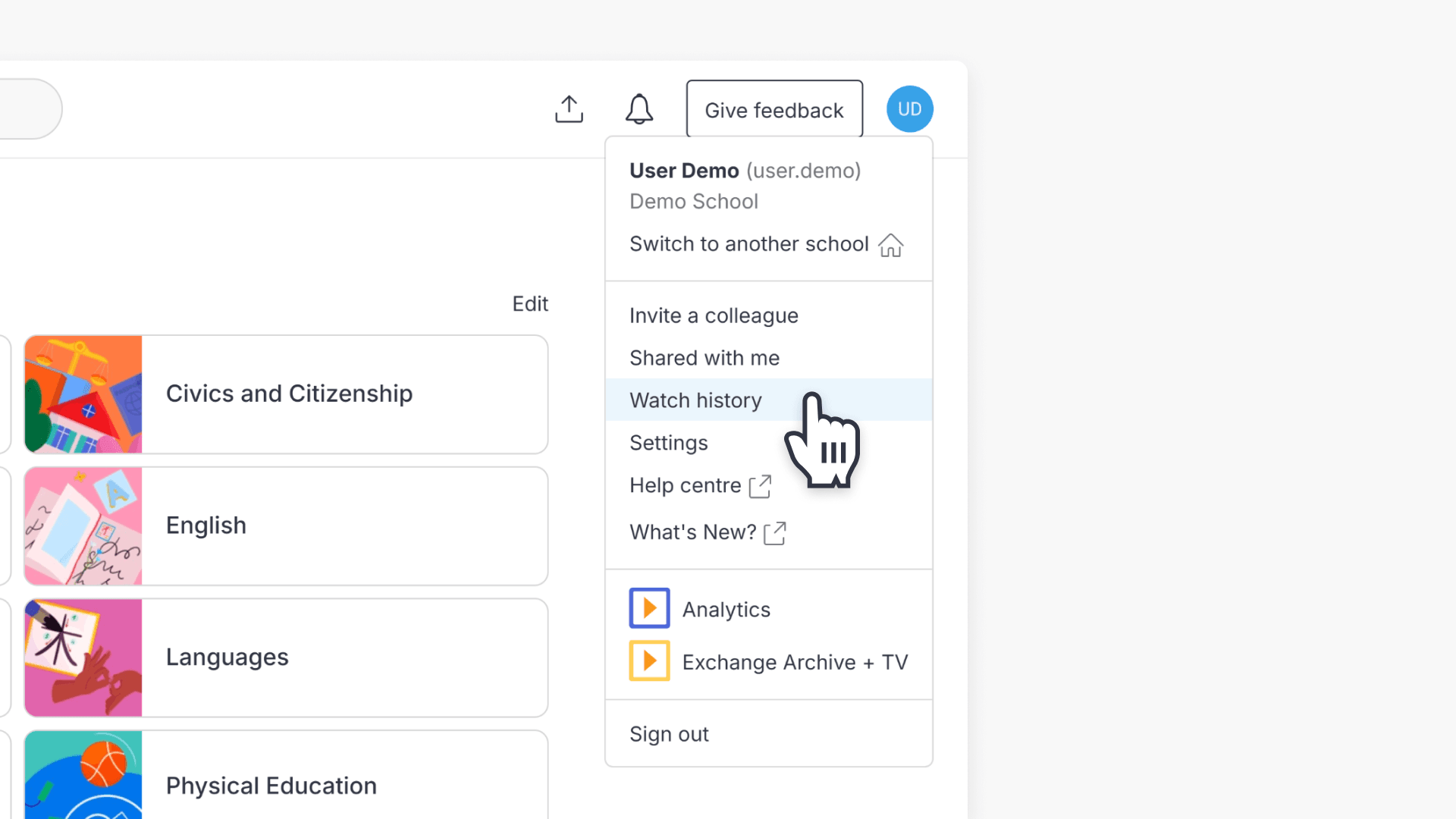1456x819 pixels.
Task: Click the UD user avatar
Action: tap(909, 109)
